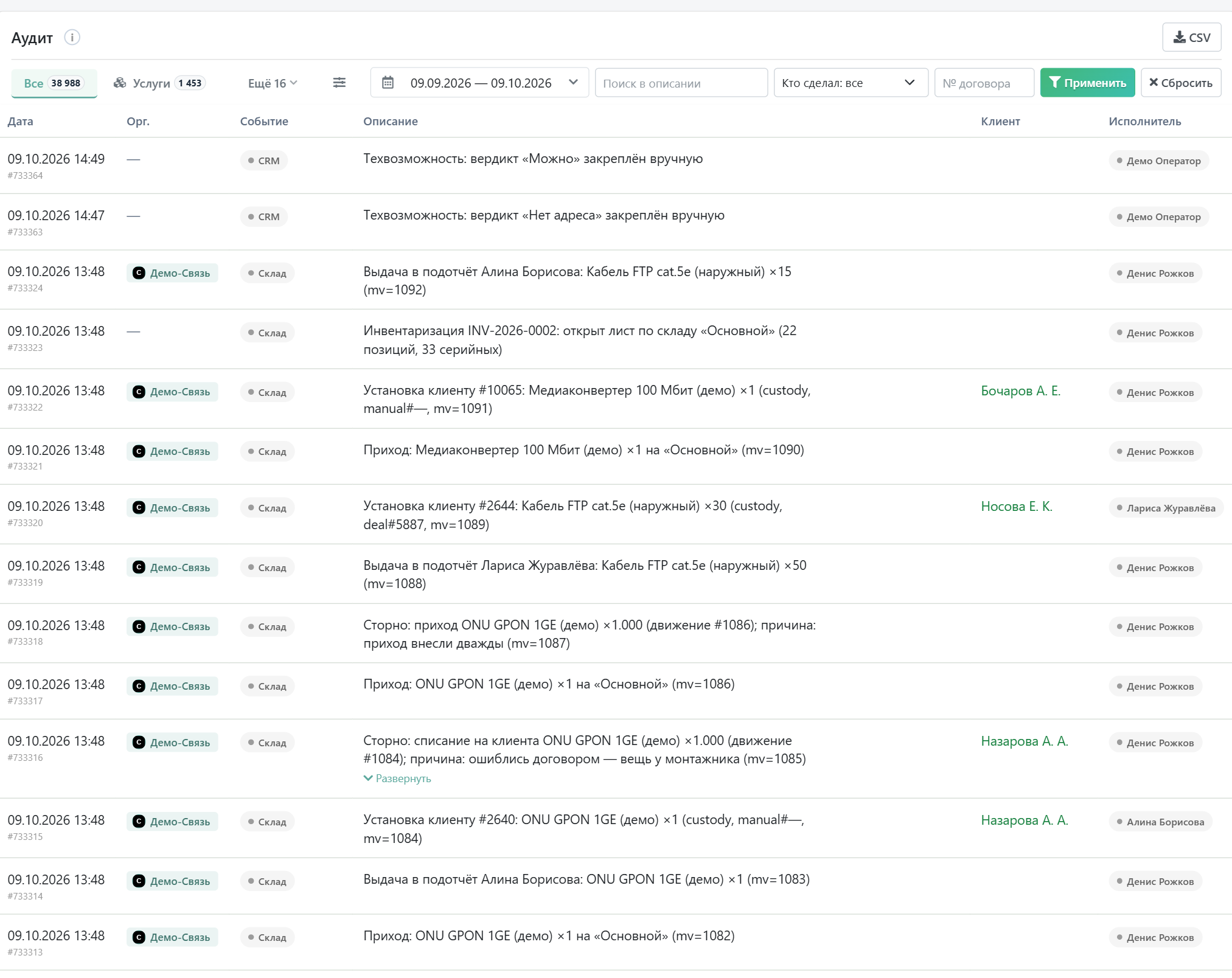Click Алина Борисова performer chip
Screen dimensions: 1232x978
1160,822
